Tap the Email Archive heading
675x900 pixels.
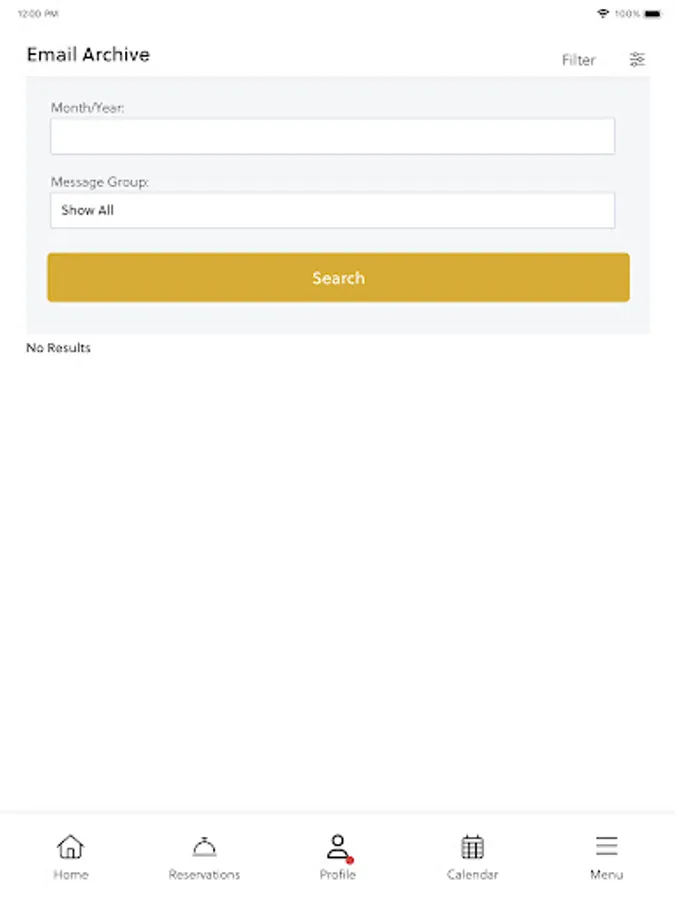[x=88, y=55]
